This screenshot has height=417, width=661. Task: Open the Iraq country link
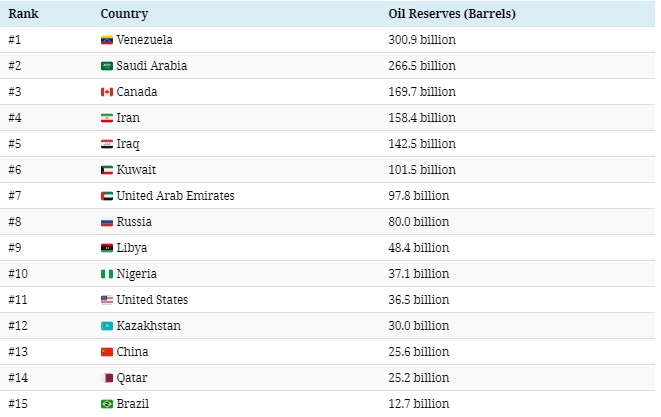click(128, 144)
